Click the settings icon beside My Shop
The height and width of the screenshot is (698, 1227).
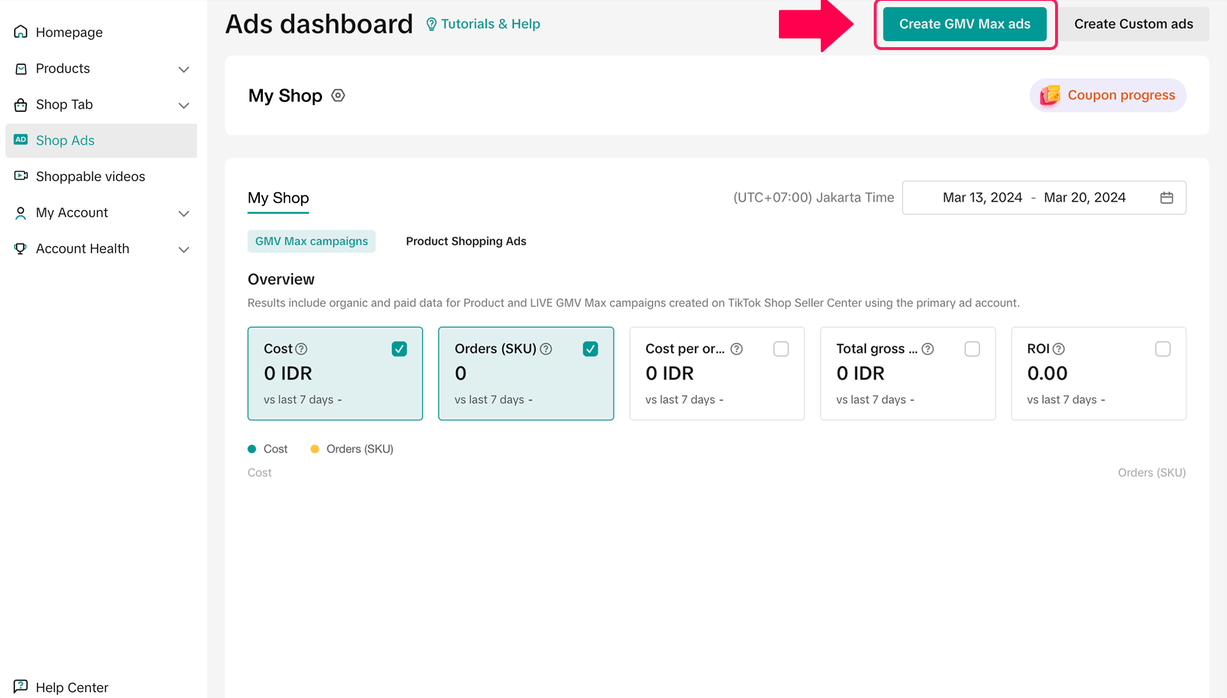pos(338,96)
